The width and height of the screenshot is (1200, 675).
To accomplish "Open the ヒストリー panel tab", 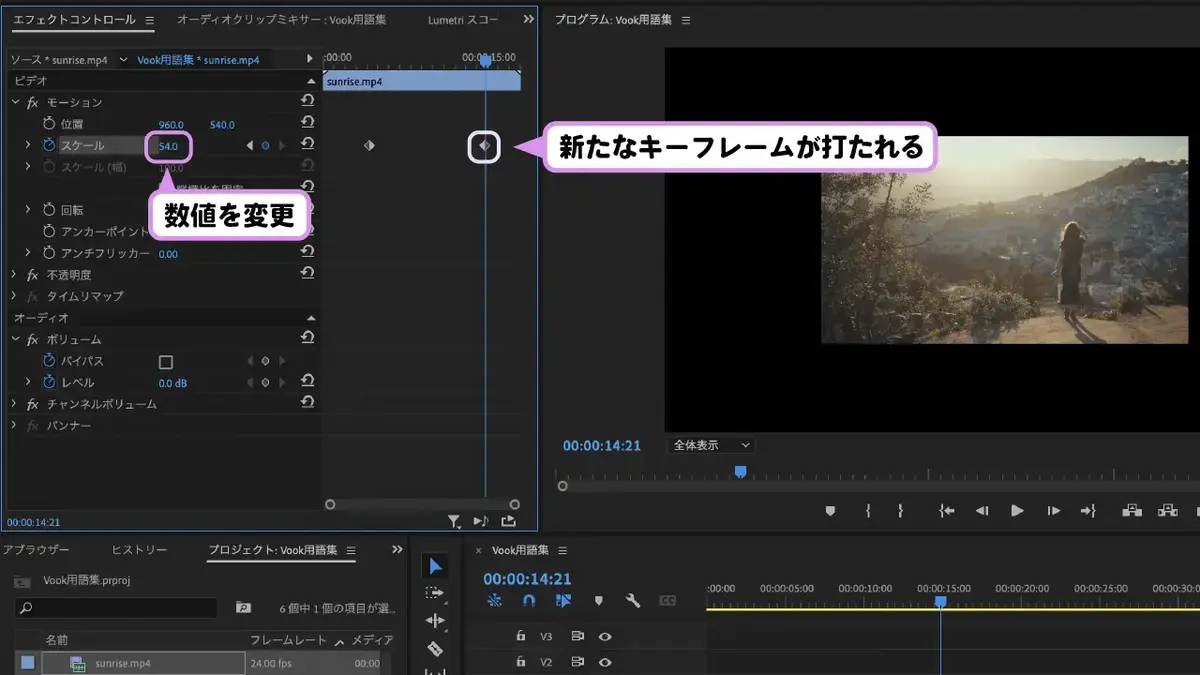I will pos(139,550).
